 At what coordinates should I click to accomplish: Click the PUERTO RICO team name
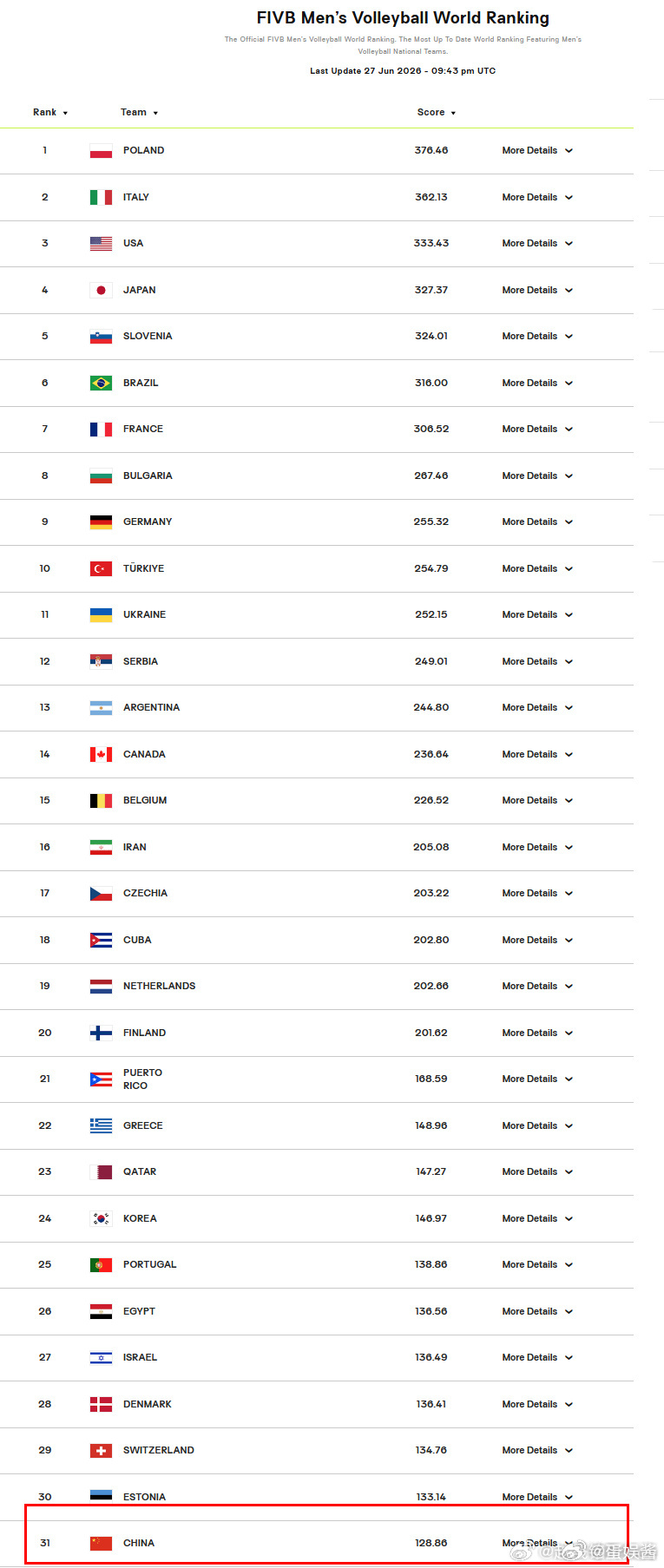click(x=142, y=1079)
